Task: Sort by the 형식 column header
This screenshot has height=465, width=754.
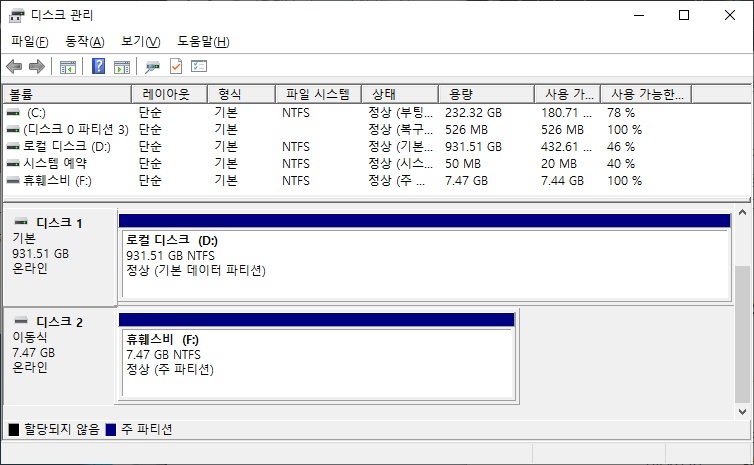Action: tap(241, 94)
